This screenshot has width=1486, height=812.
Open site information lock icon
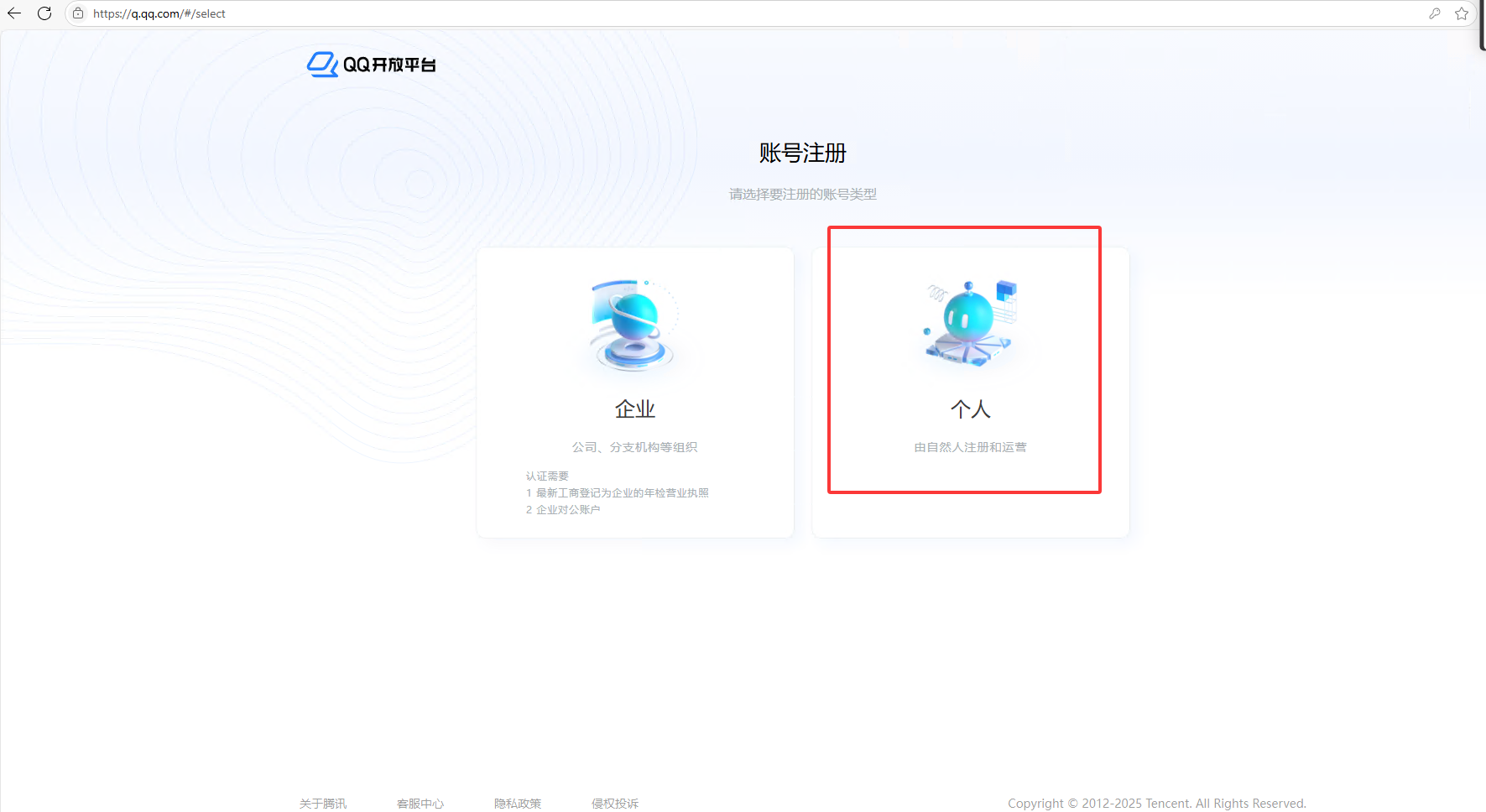pos(78,13)
